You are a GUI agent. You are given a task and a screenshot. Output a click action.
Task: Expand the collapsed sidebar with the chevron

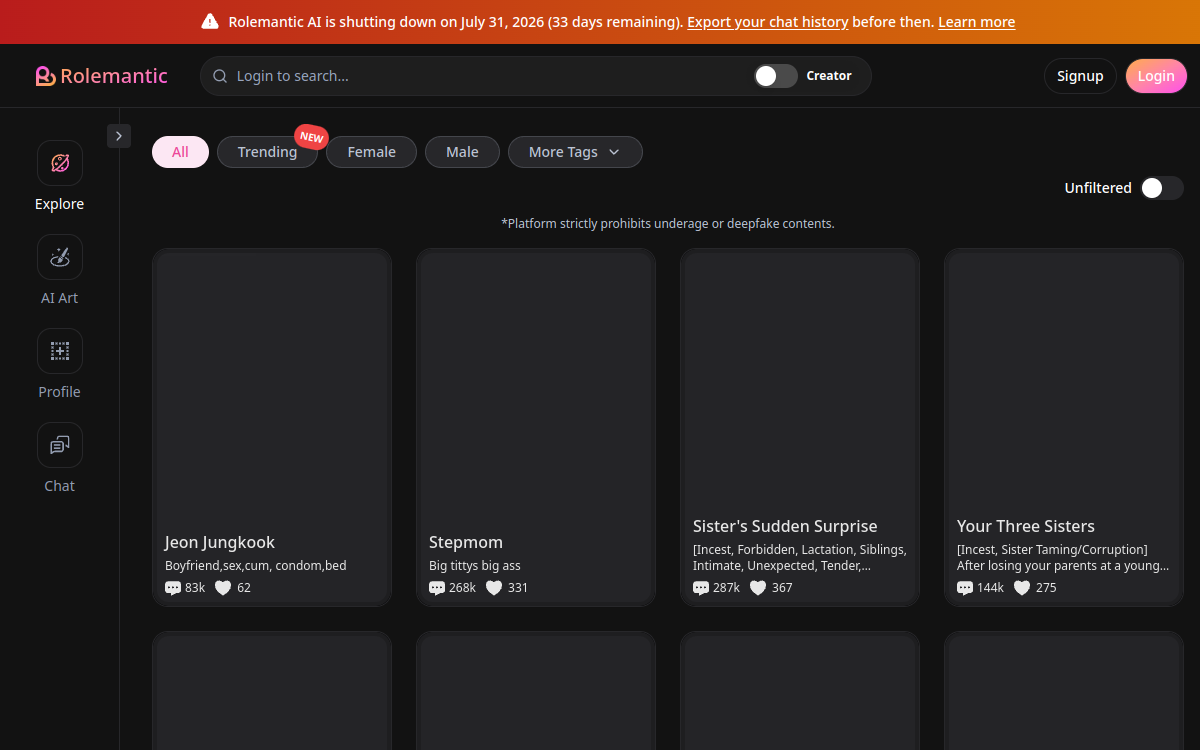tap(119, 136)
